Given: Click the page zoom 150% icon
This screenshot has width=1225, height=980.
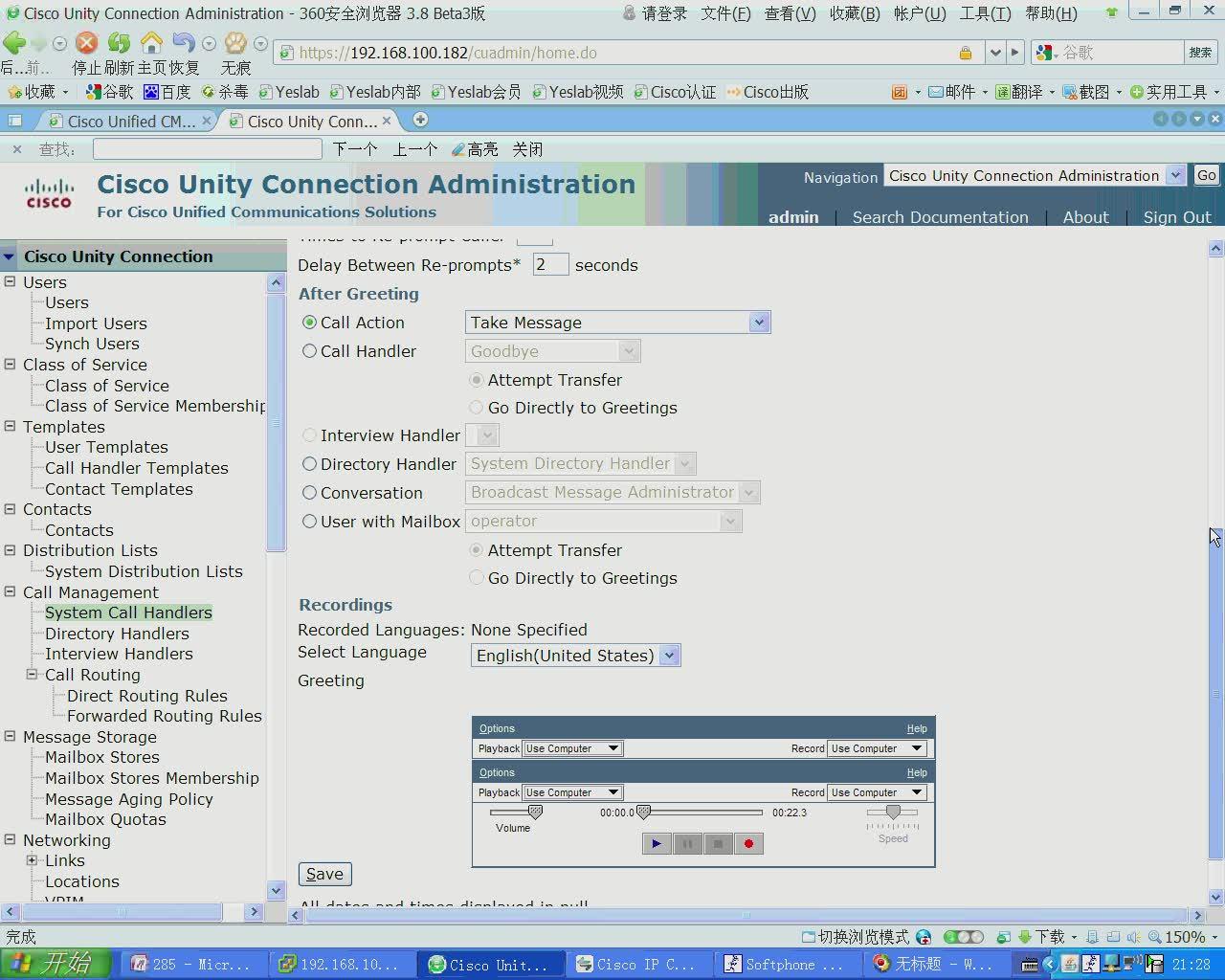Looking at the screenshot, I should 1155,937.
